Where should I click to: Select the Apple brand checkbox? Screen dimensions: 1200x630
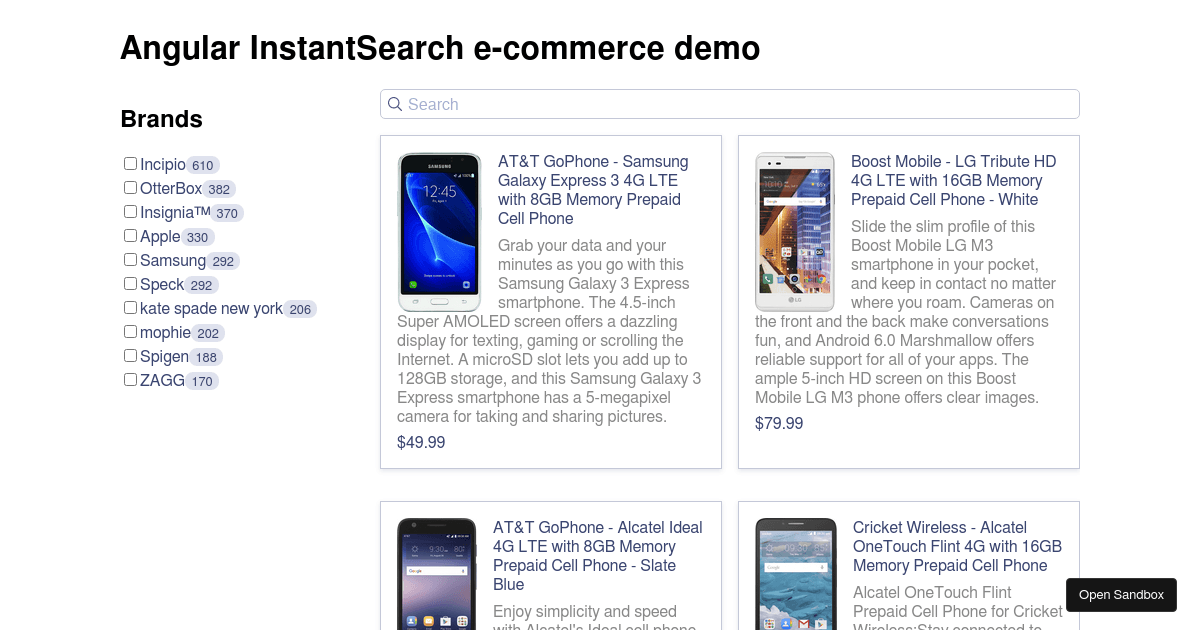pyautogui.click(x=130, y=236)
